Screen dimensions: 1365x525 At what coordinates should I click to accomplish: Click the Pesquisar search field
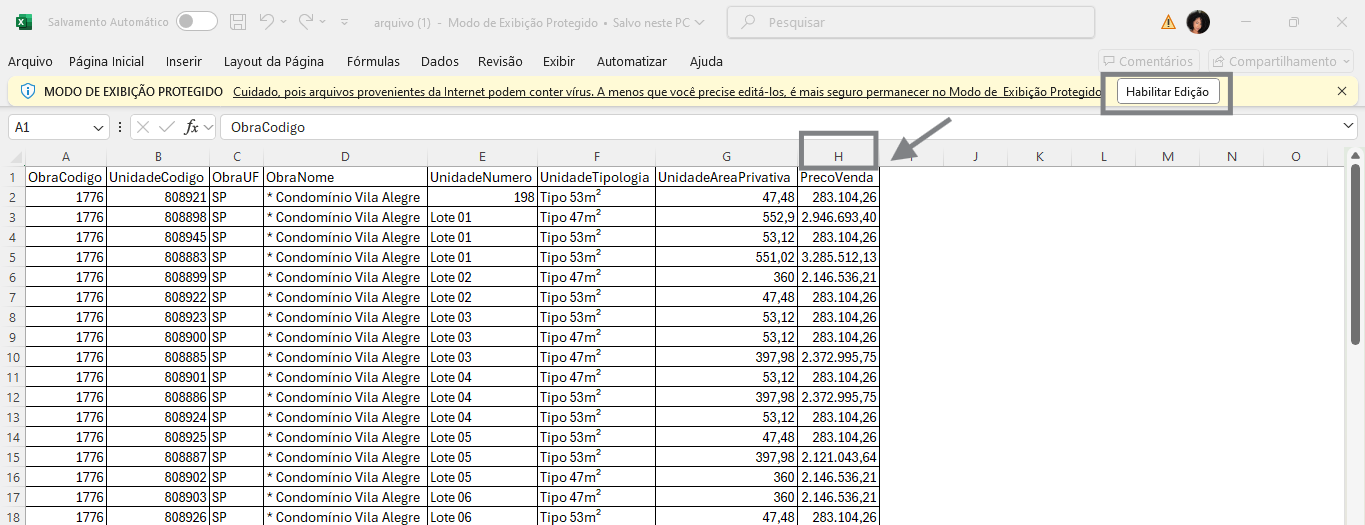[910, 22]
